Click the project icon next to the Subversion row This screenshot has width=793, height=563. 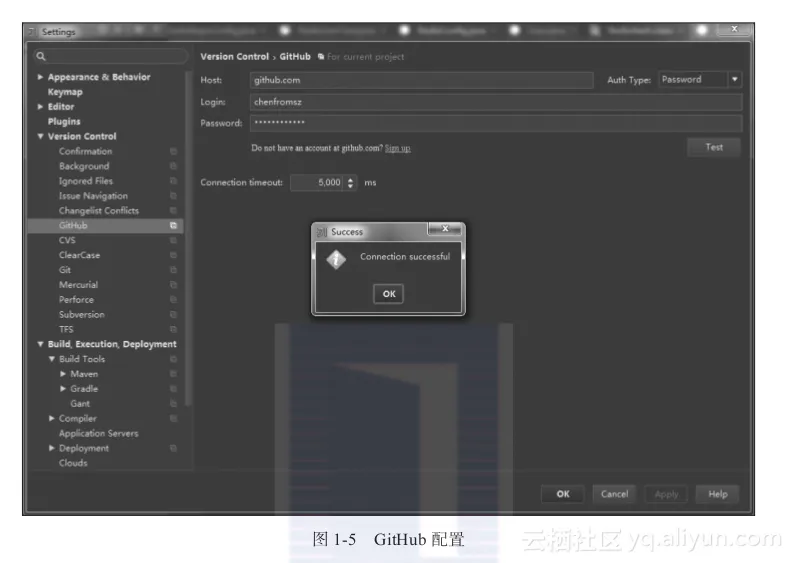tap(173, 315)
